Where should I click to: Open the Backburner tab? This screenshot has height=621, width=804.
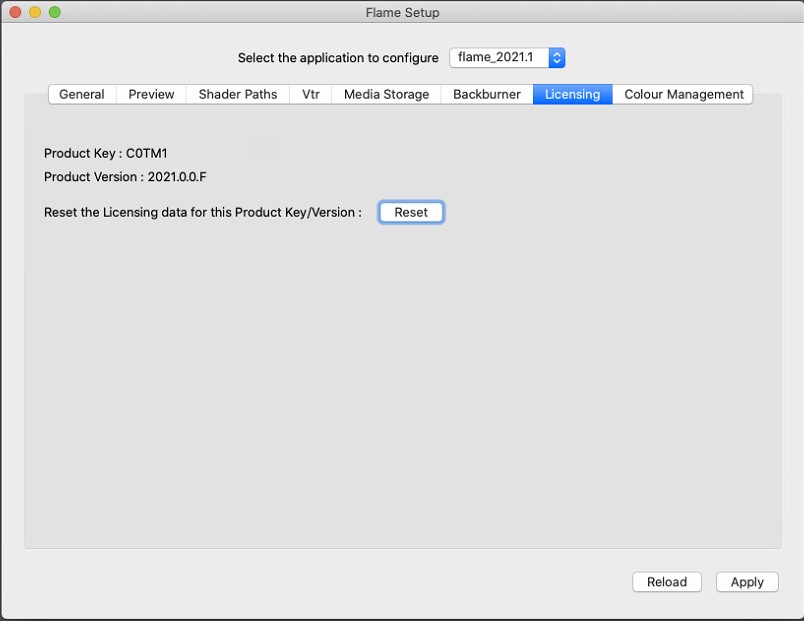tap(487, 94)
